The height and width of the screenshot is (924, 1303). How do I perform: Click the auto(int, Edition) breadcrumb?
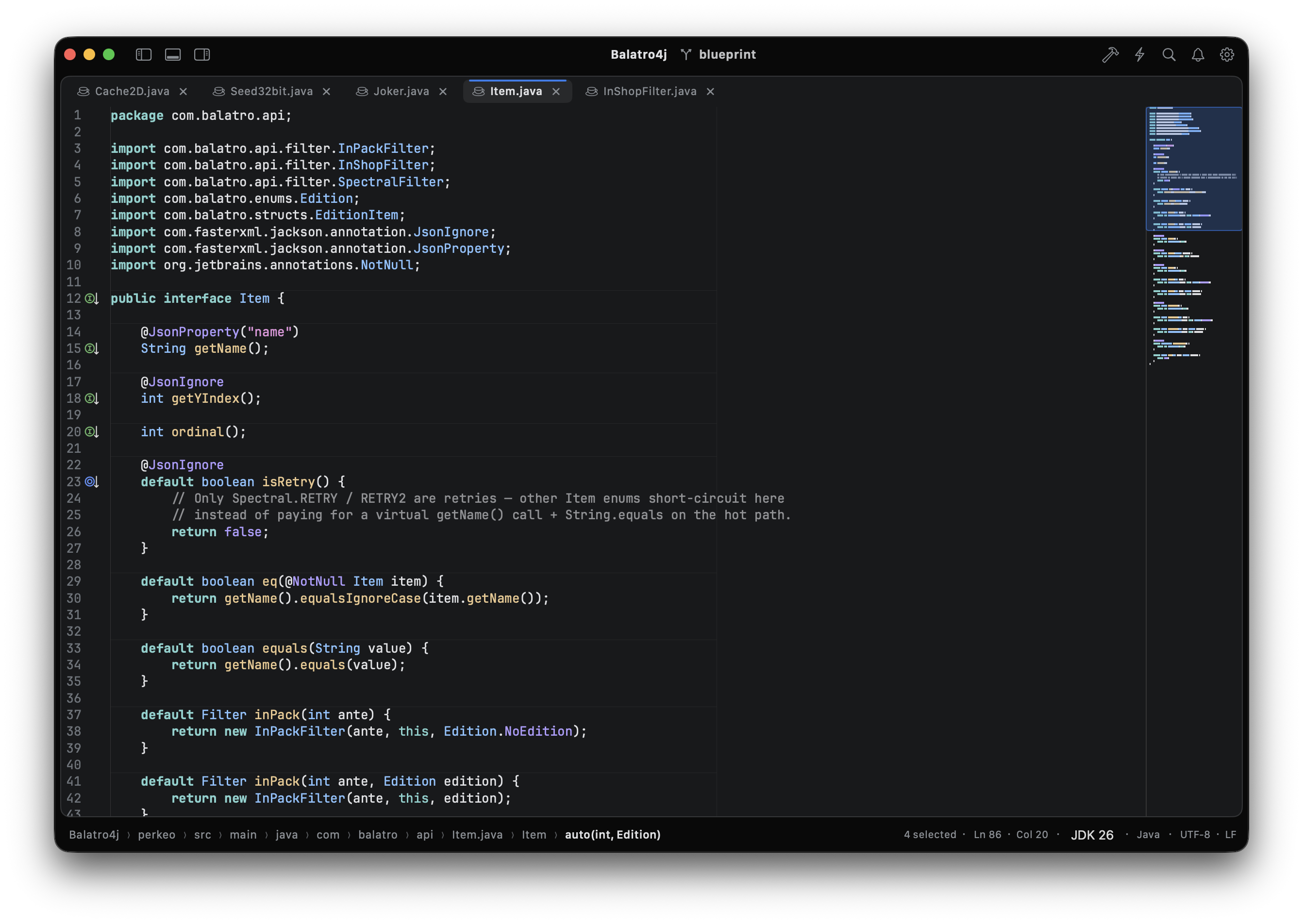tap(613, 835)
